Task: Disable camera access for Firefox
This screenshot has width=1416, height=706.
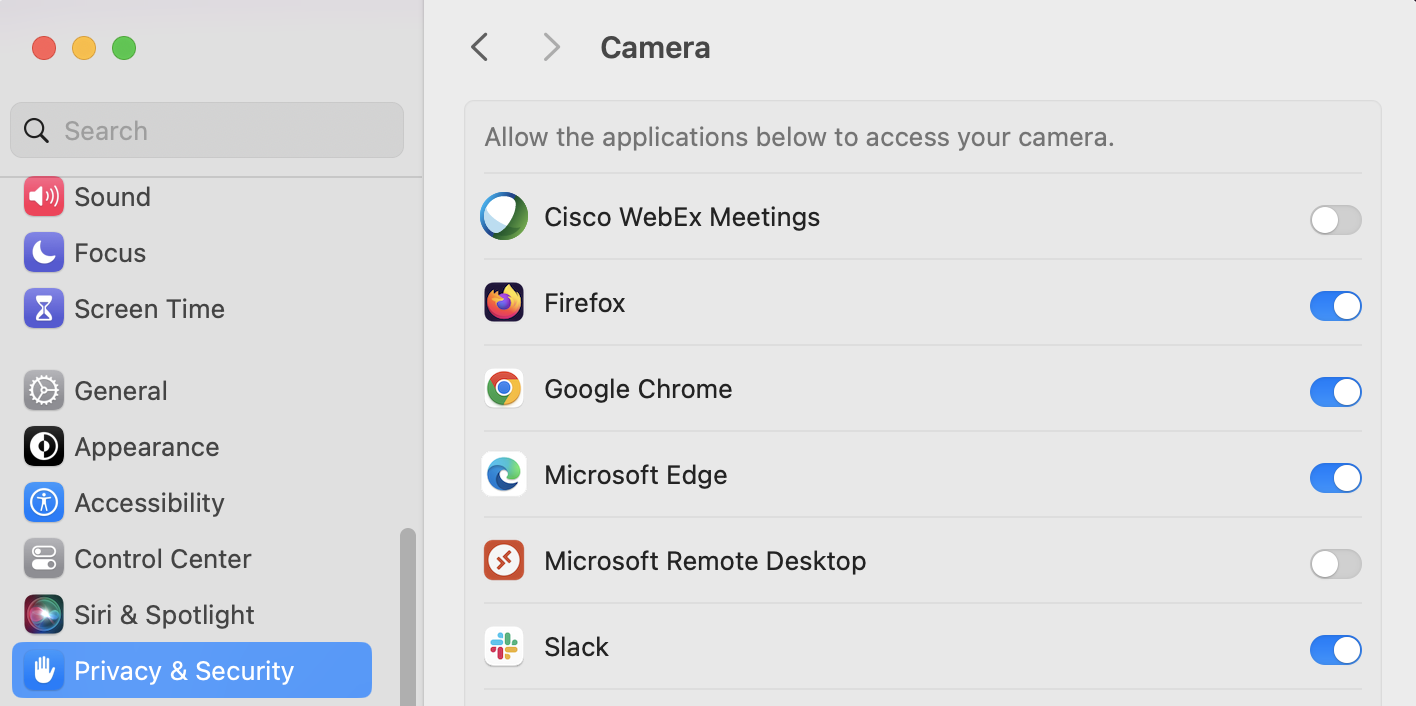Action: point(1335,306)
